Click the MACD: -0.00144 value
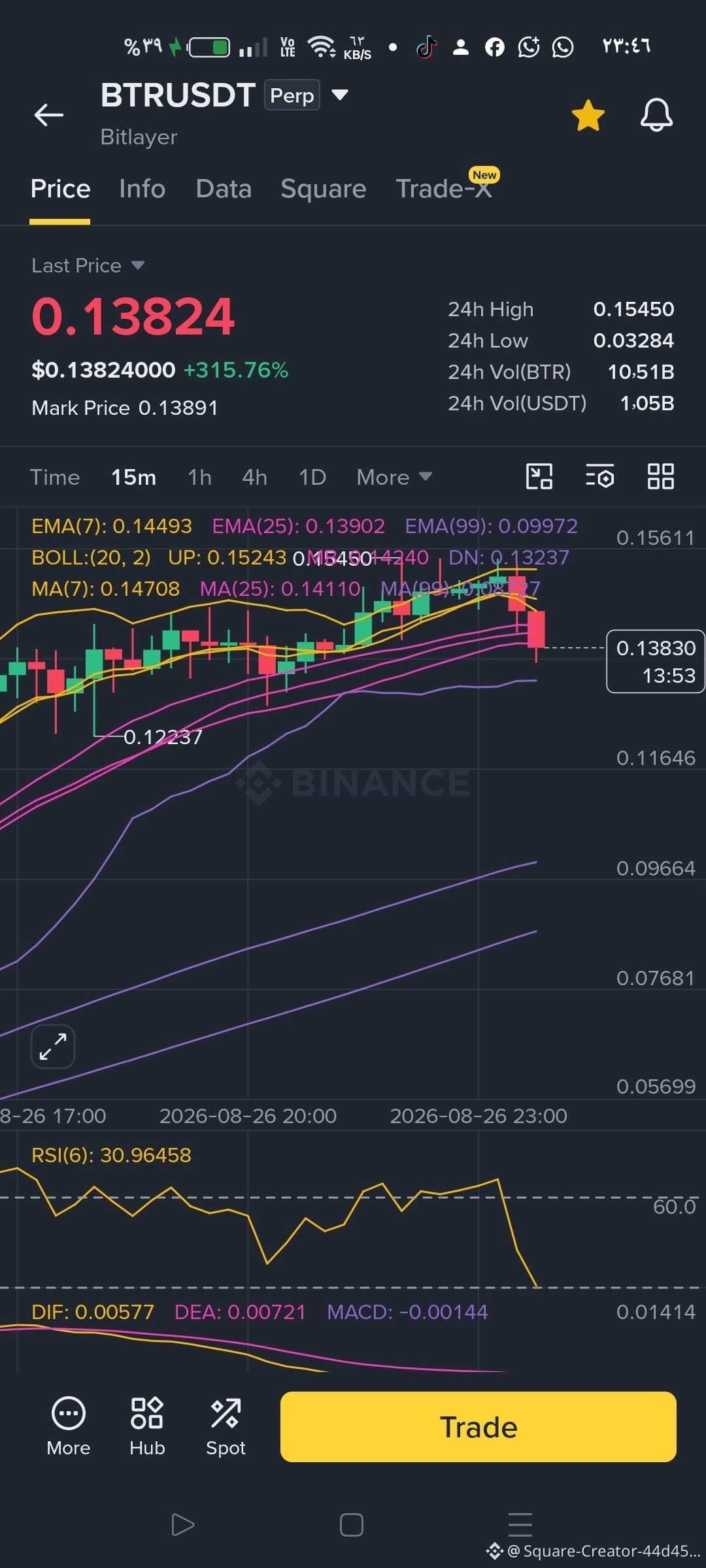 coord(407,1312)
